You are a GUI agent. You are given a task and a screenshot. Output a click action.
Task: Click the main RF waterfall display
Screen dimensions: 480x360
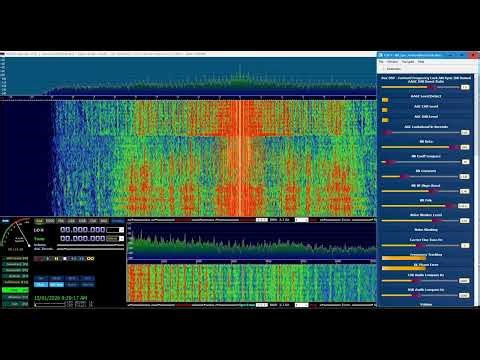(188, 158)
